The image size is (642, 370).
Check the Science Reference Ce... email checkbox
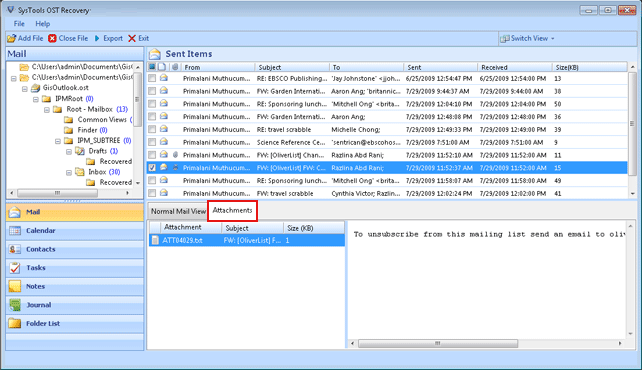tap(152, 142)
